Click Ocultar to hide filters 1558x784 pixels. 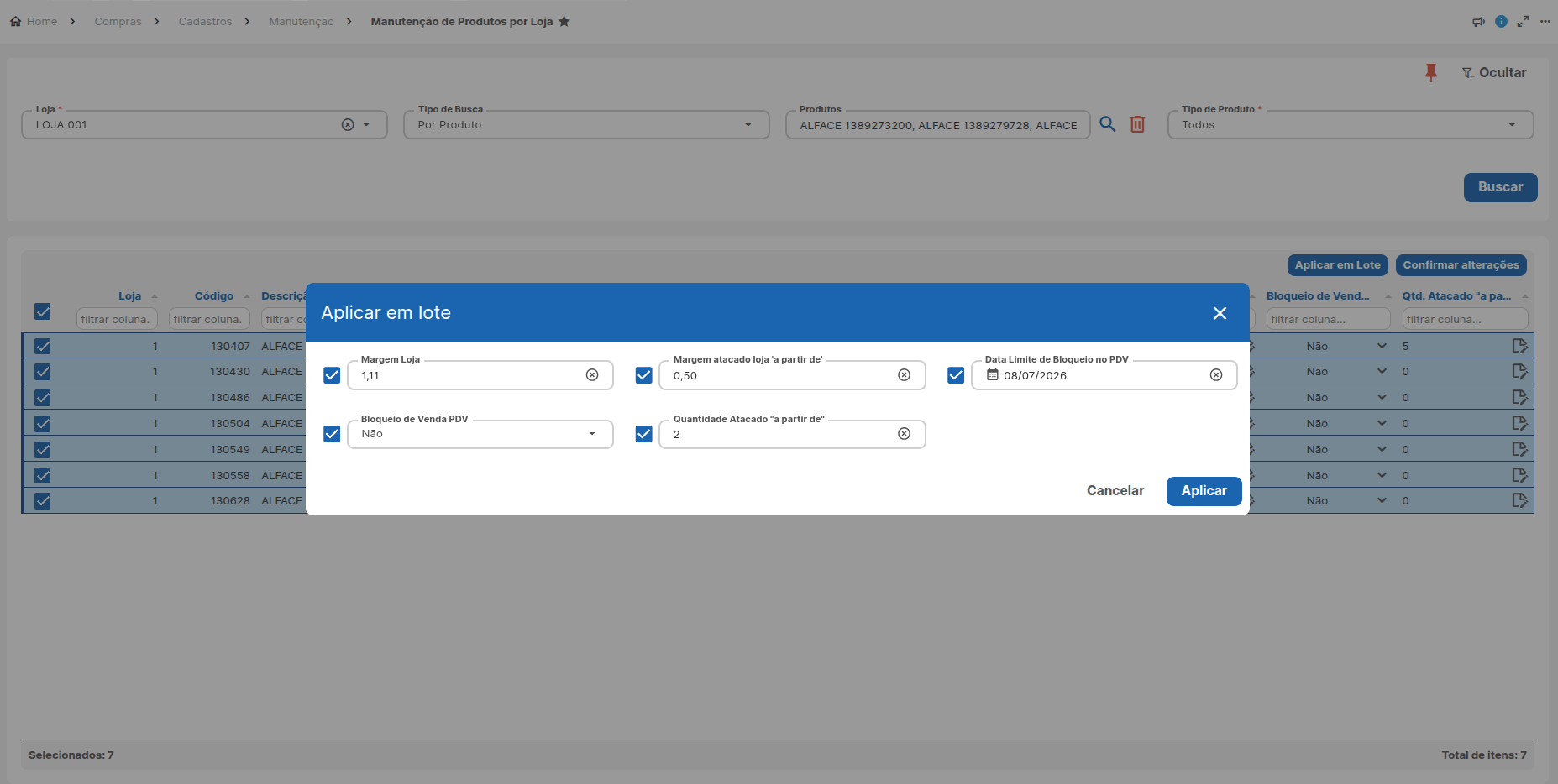pos(1494,73)
